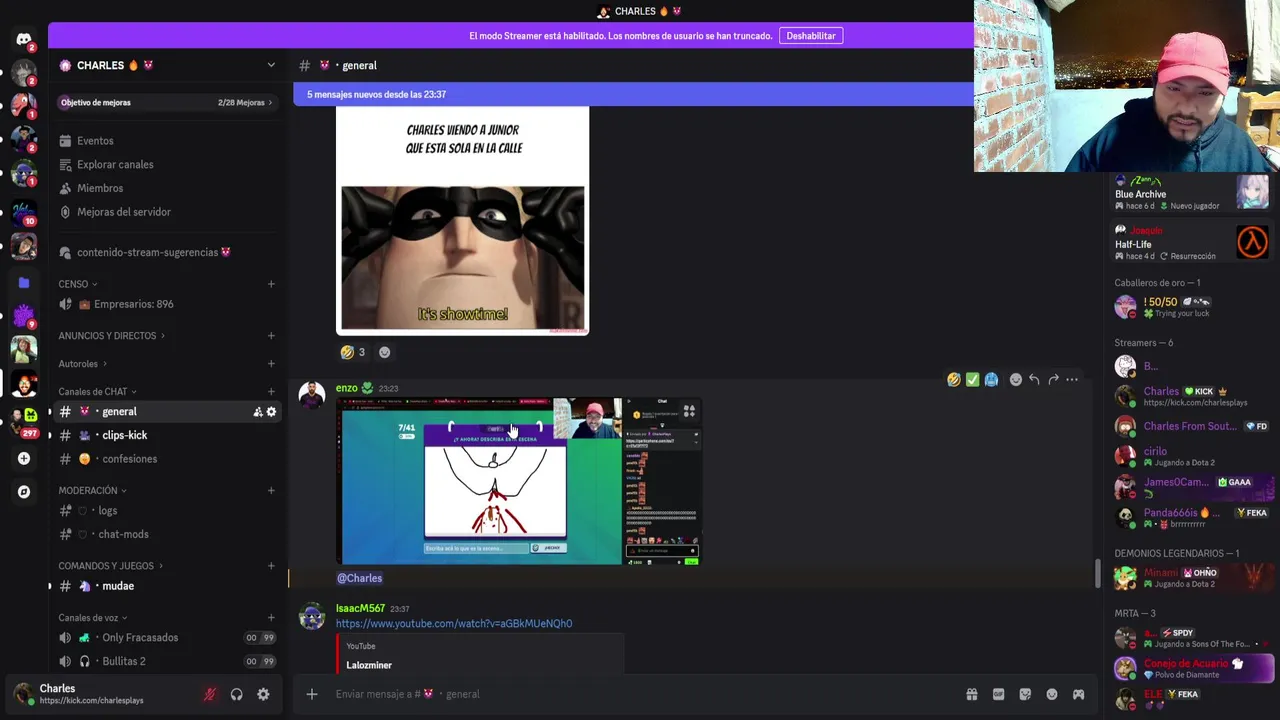Click add reaction icon under Charles meme
The height and width of the screenshot is (720, 1280).
click(384, 352)
